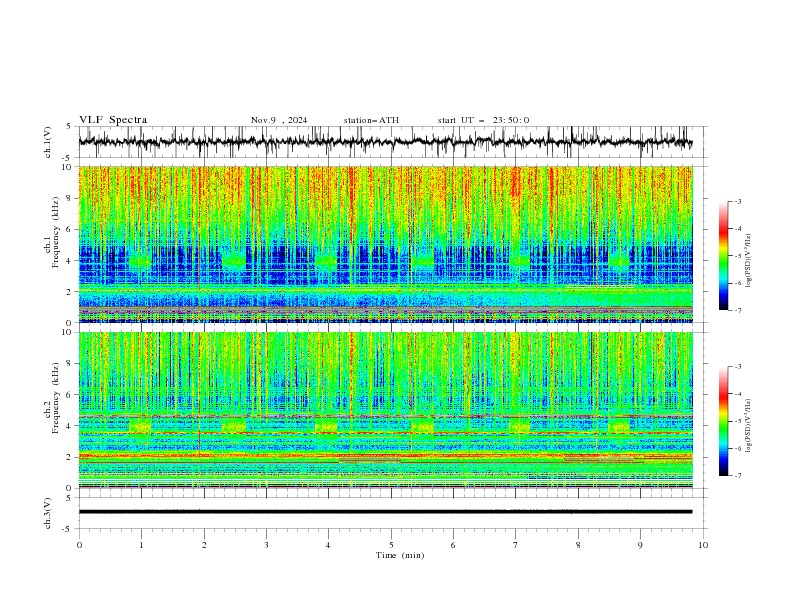This screenshot has width=792, height=612.
Task: Click time axis tick label '7'
Action: click(x=515, y=545)
